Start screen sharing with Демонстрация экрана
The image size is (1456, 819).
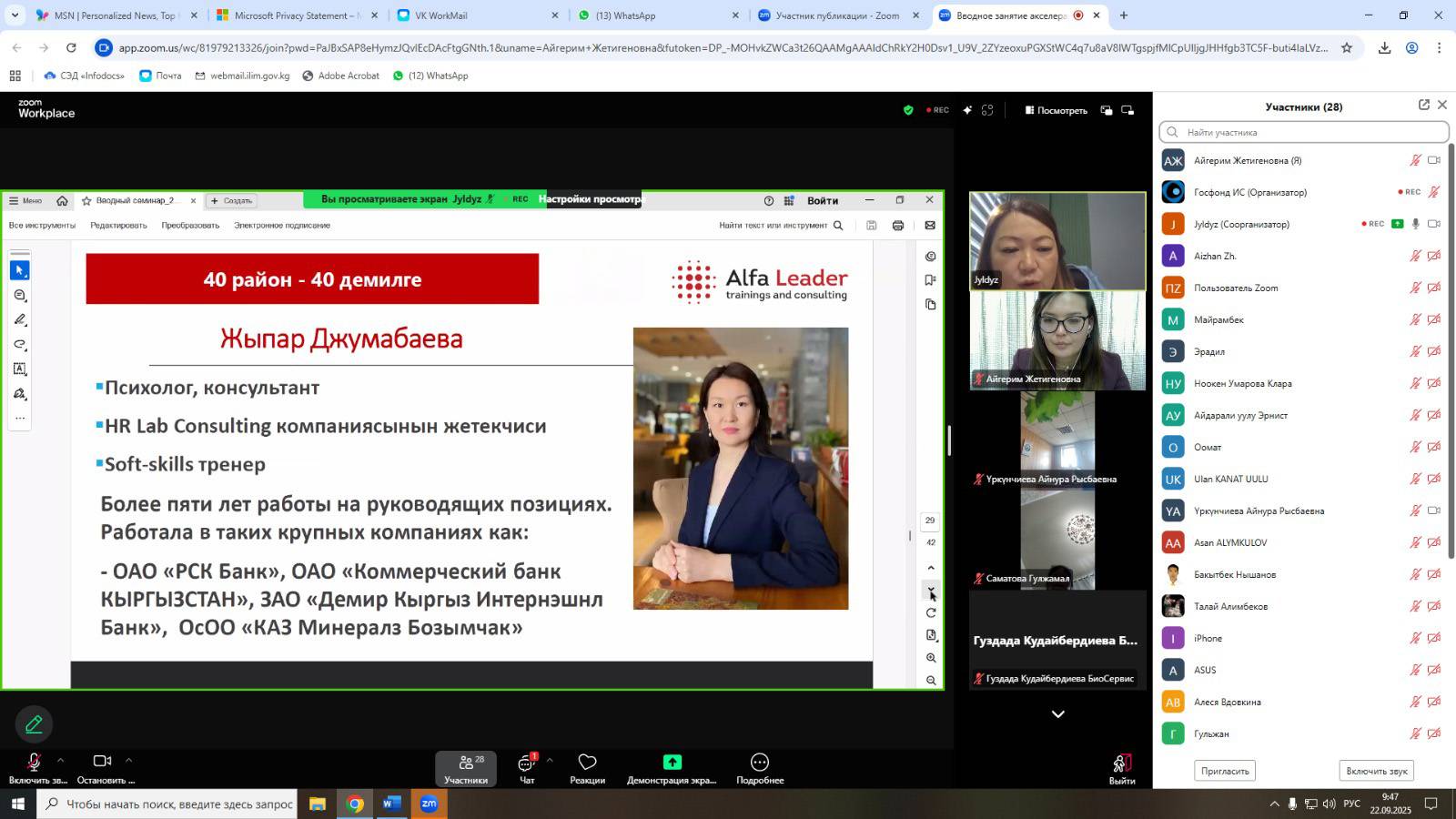click(x=672, y=768)
